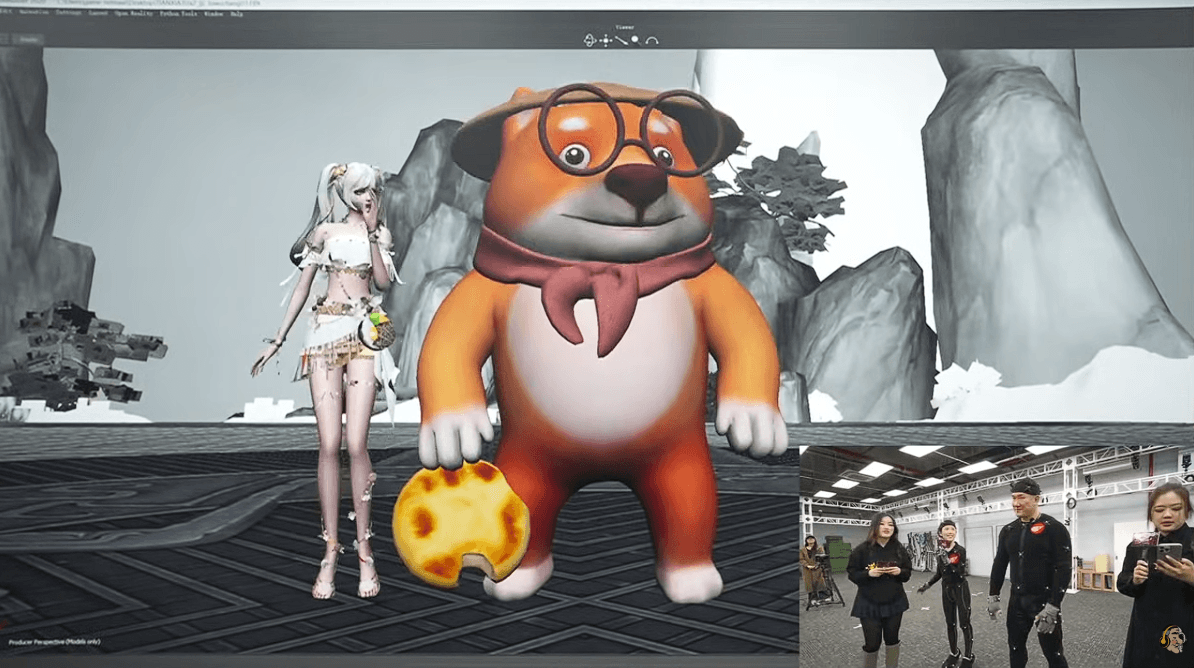Select the pan/truck tool icon in the Viewer toolbar
This screenshot has height=668, width=1194.
[x=606, y=40]
